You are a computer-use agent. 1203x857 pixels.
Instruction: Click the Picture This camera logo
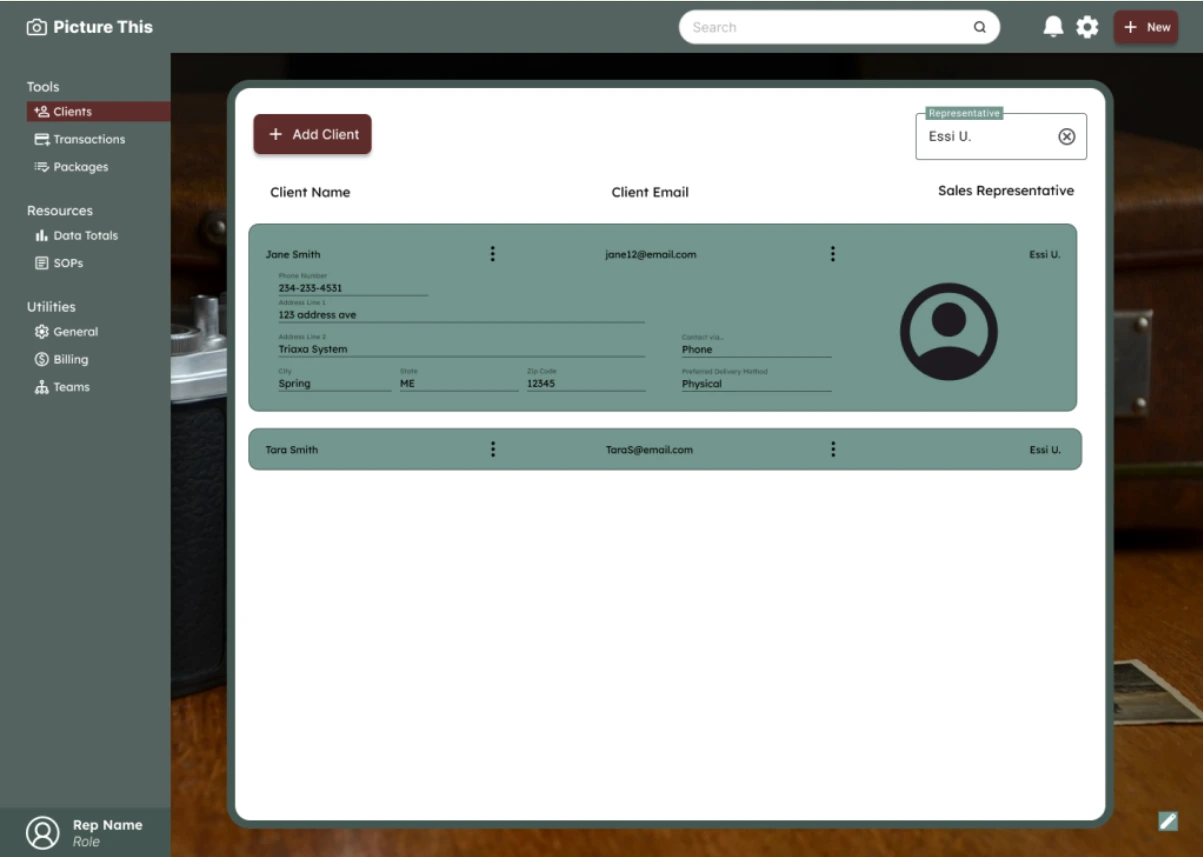(x=37, y=27)
